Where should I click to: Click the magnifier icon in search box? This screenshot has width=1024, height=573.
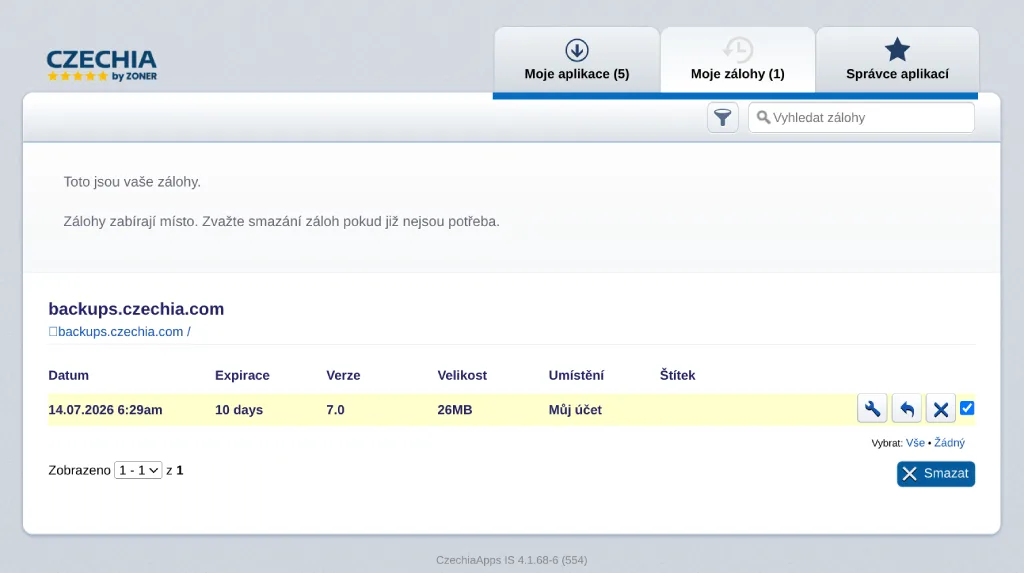[763, 118]
